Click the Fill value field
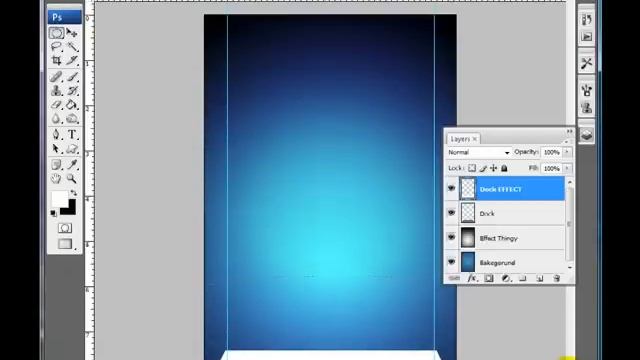Viewport: 640px width, 360px height. (x=551, y=168)
